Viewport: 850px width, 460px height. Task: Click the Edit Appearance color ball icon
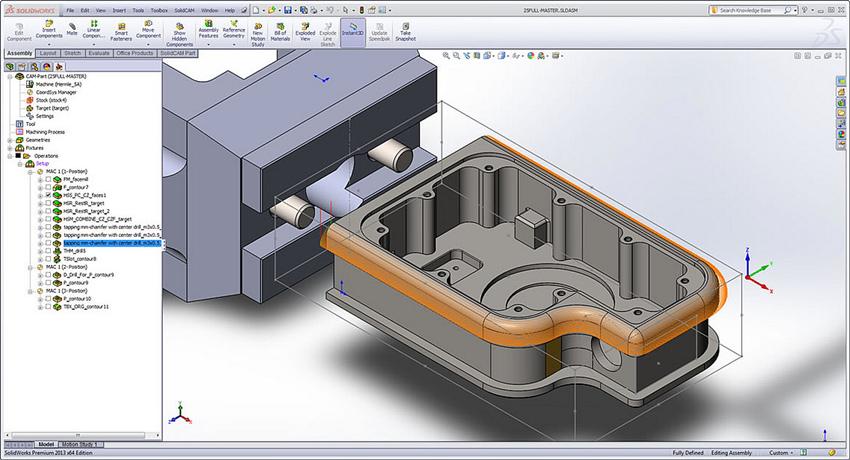[x=531, y=55]
